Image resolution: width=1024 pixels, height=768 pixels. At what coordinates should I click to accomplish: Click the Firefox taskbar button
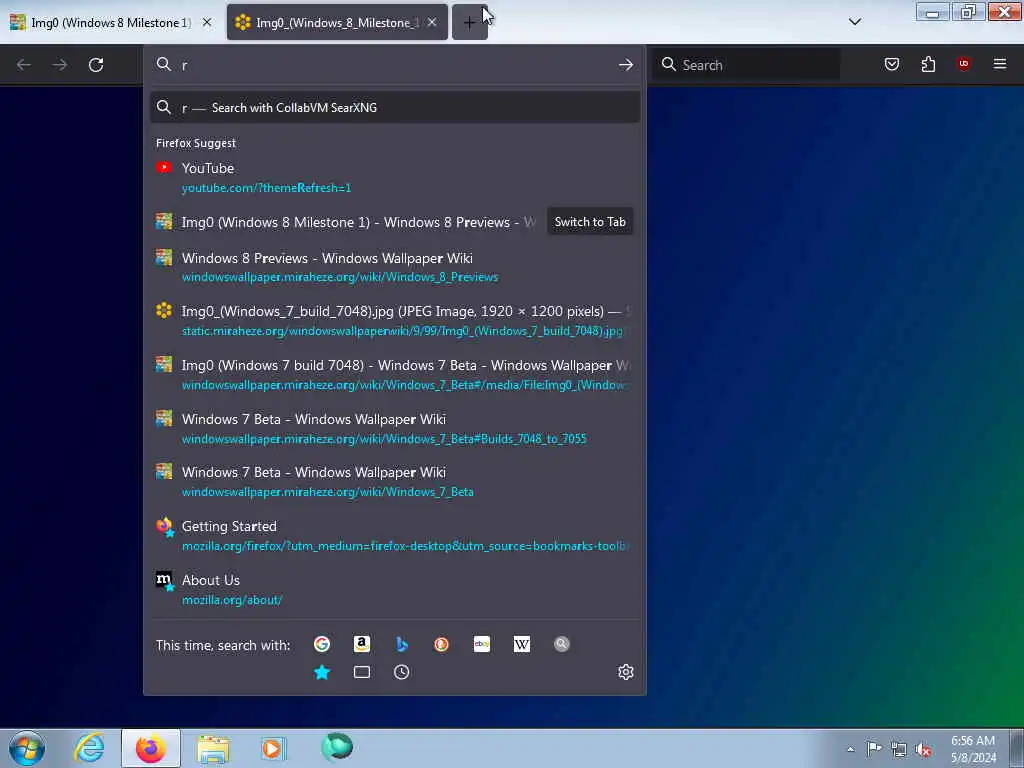tap(151, 748)
